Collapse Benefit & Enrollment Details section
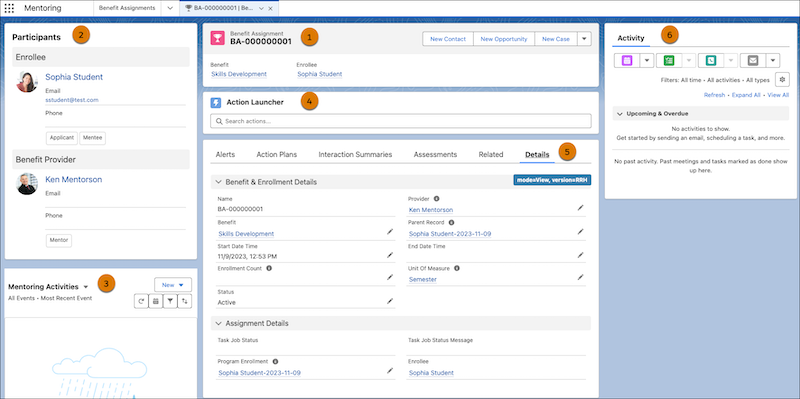800x399 pixels. [218, 182]
